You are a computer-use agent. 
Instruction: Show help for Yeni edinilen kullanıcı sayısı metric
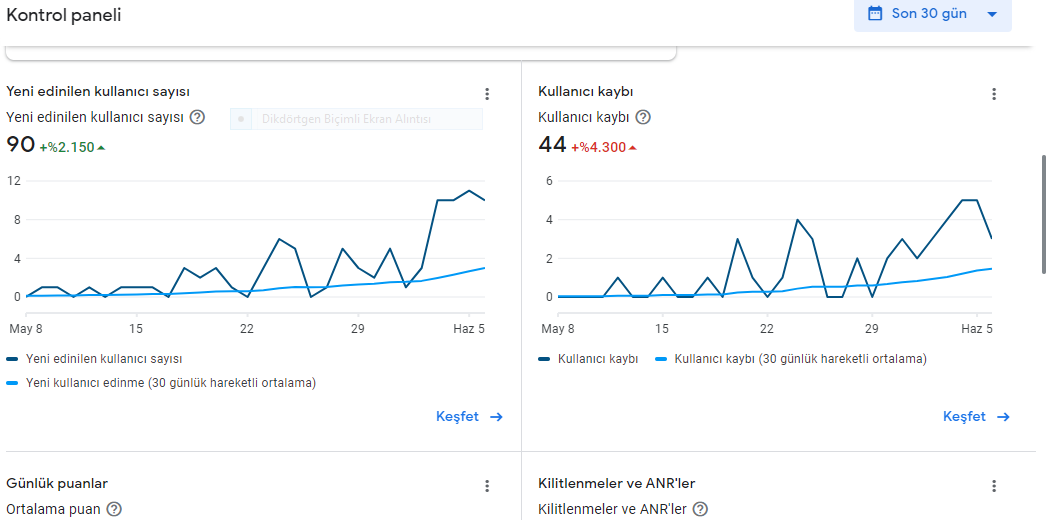click(197, 117)
